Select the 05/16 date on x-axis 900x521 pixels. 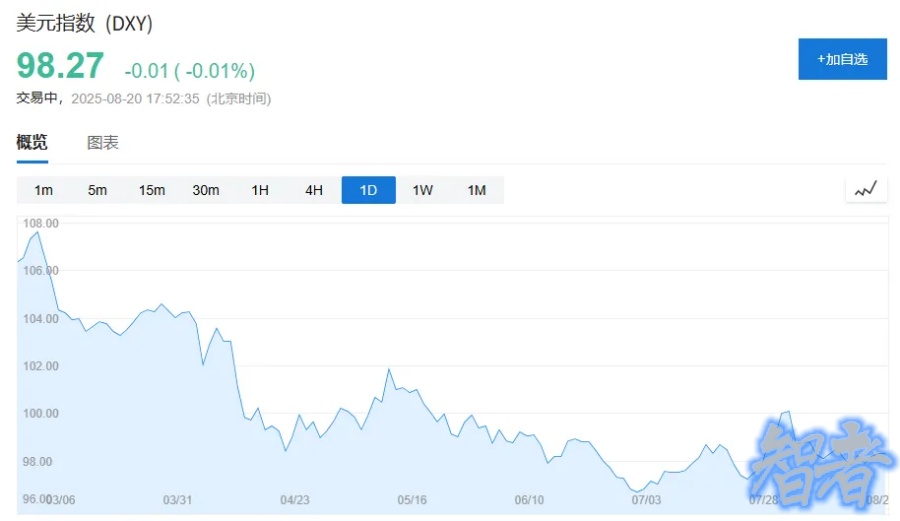pos(412,499)
